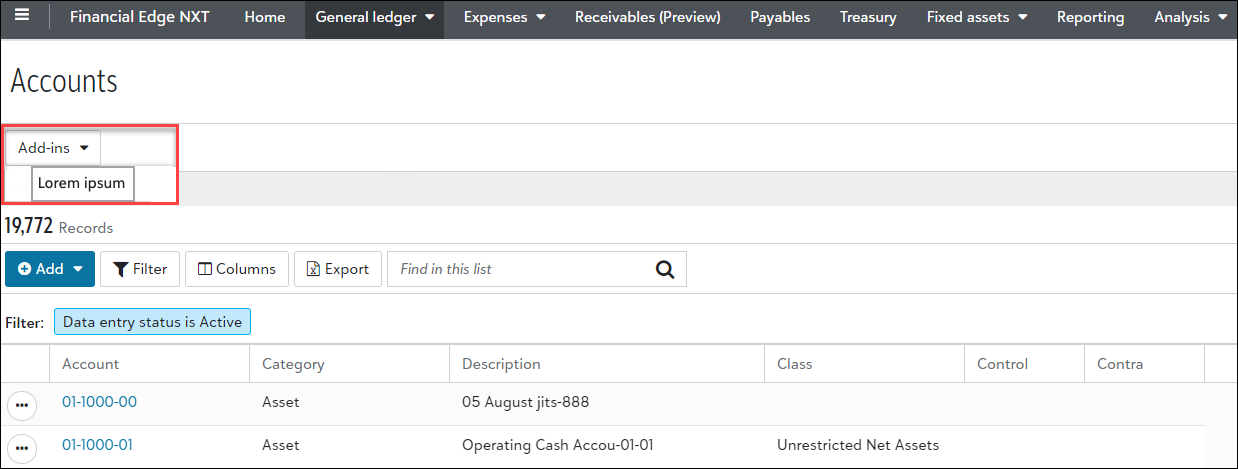This screenshot has height=469, width=1238.
Task: Click the Data entry status filter tag
Action: point(152,322)
